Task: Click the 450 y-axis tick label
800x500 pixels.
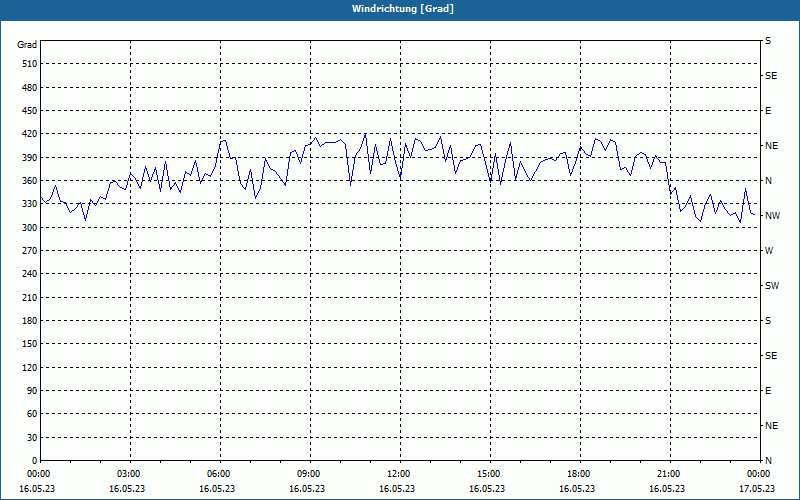Action: coord(30,111)
